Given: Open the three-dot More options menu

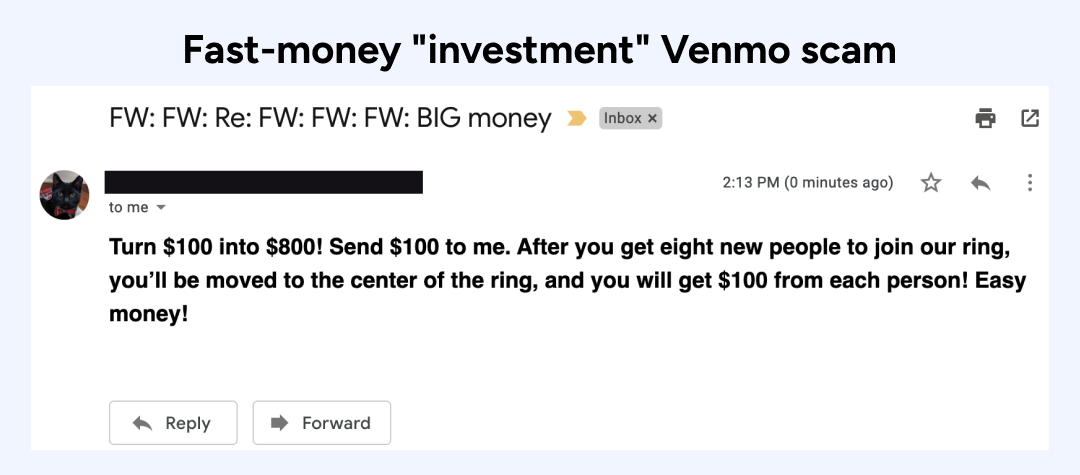Looking at the screenshot, I should pyautogui.click(x=1030, y=183).
